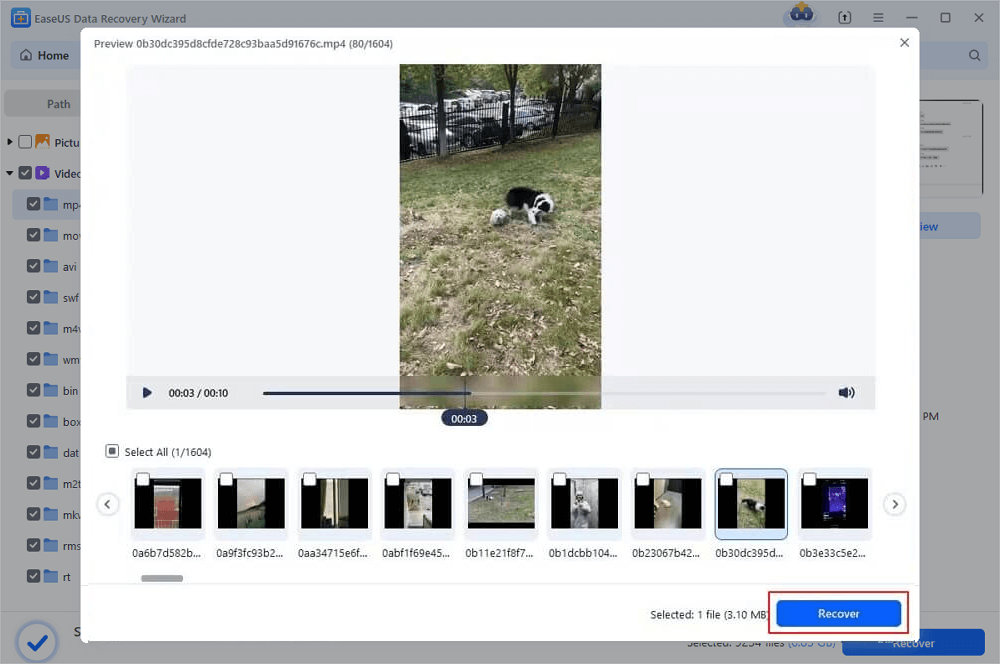1000x664 pixels.
Task: Close the preview dialog
Action: click(904, 43)
